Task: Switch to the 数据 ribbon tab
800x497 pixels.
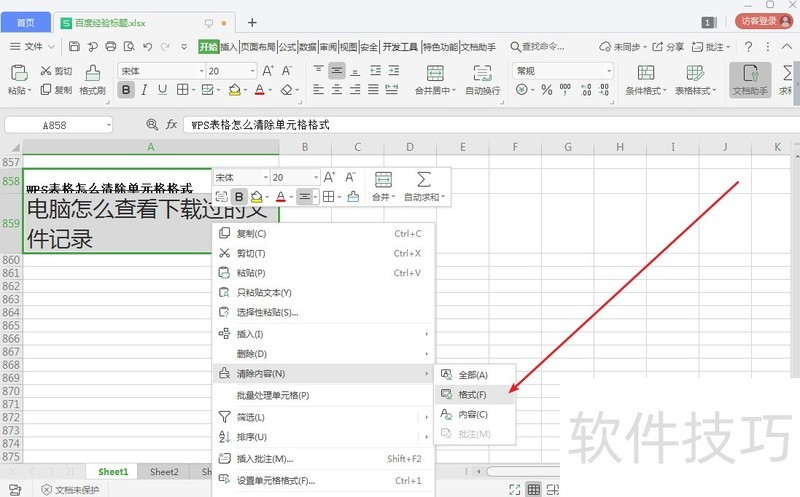Action: coord(308,47)
